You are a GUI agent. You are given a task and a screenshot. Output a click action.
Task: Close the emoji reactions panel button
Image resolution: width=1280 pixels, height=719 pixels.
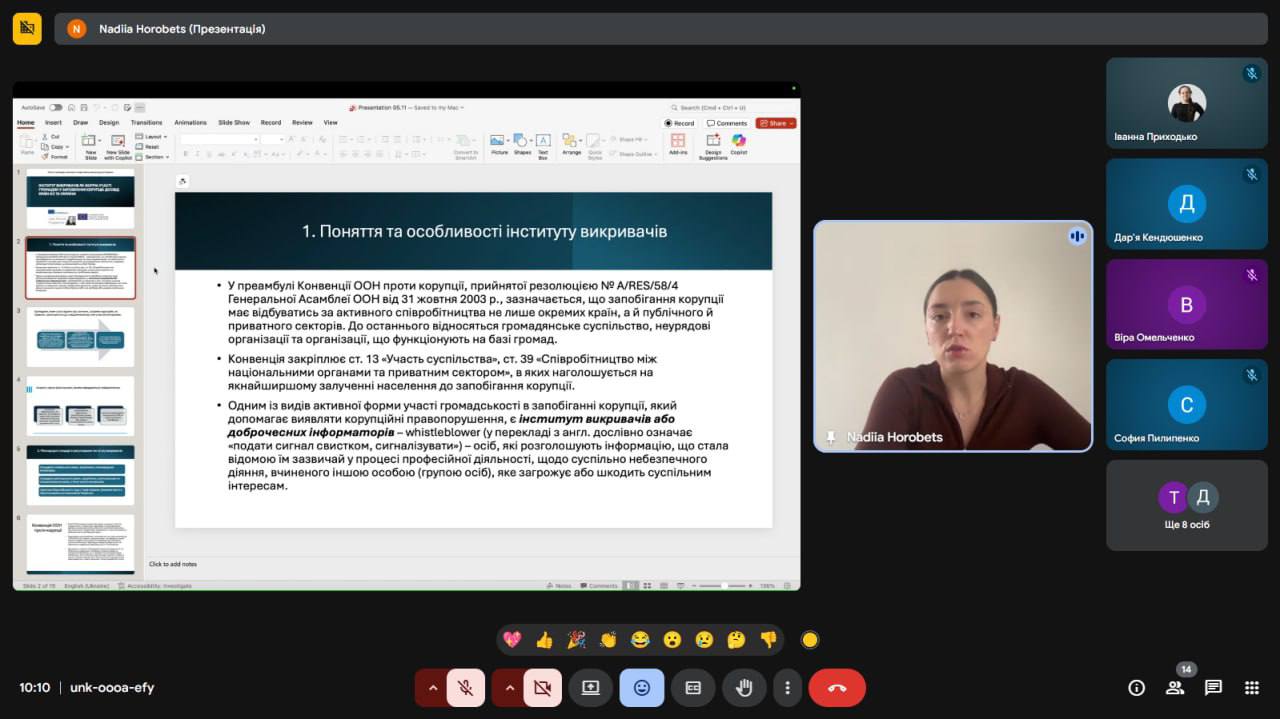(x=641, y=688)
